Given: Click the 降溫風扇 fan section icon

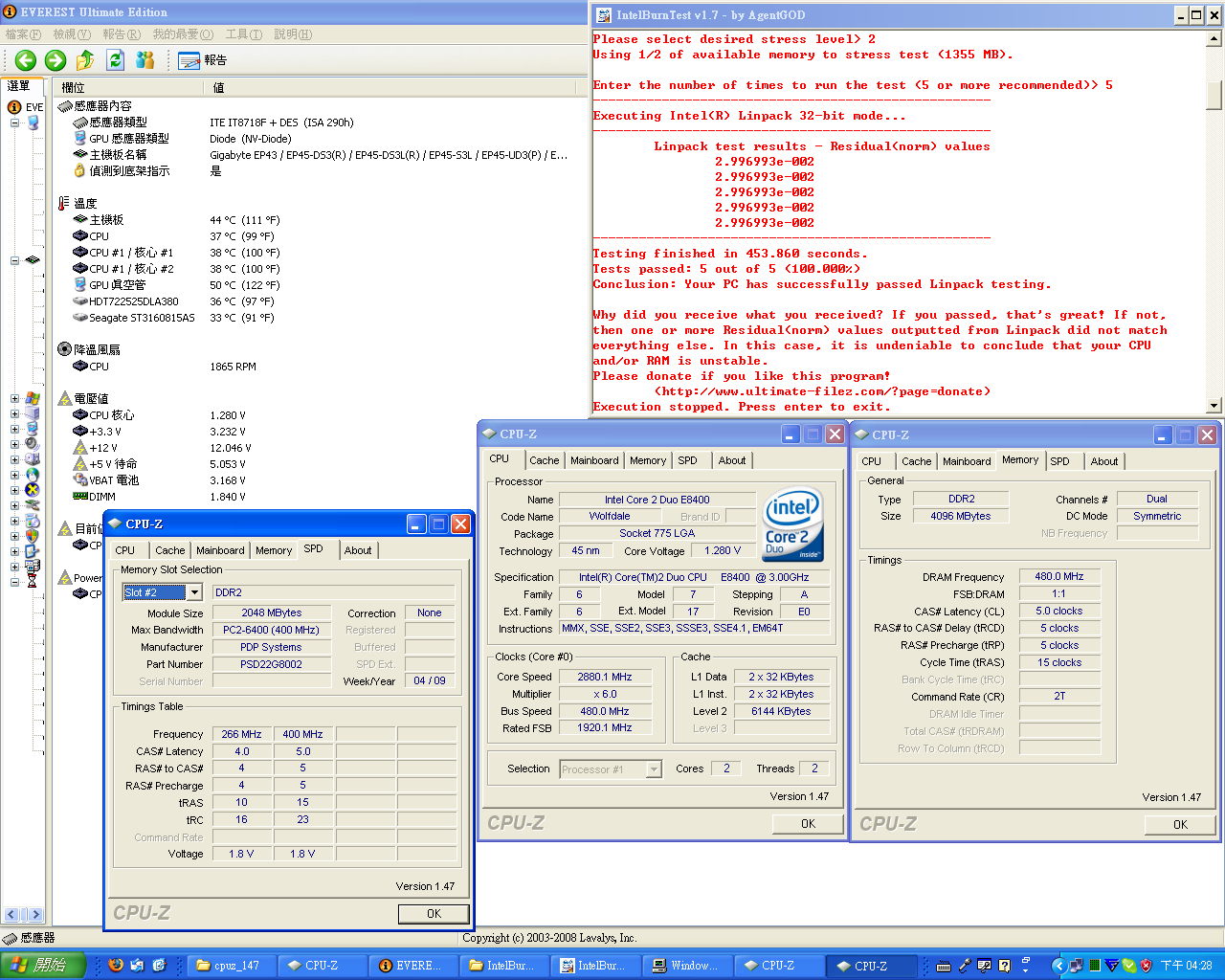Looking at the screenshot, I should 65,349.
